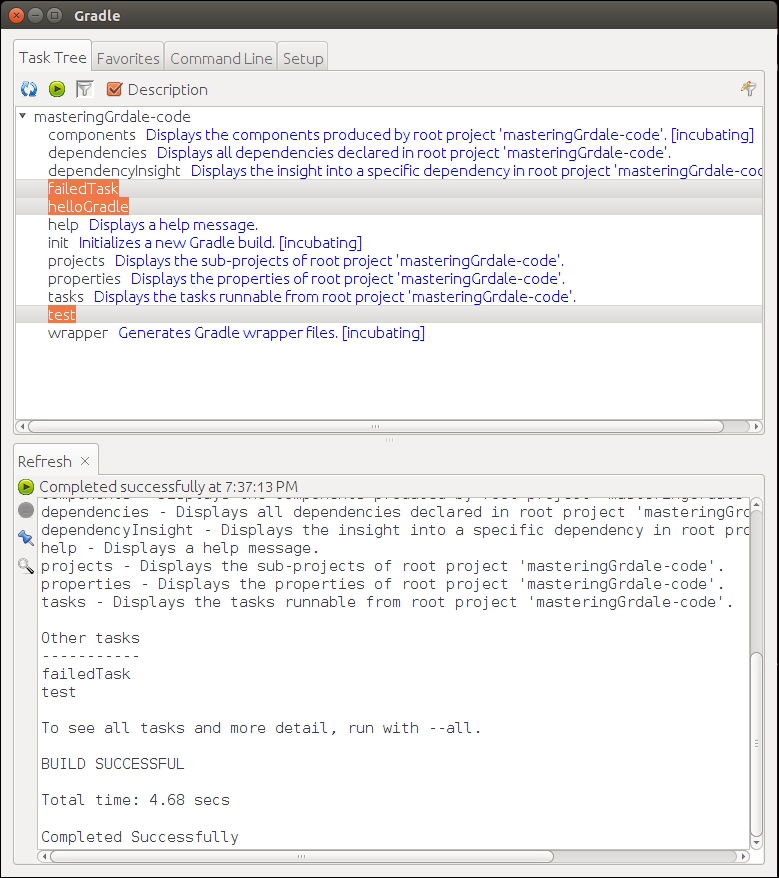Collapse the masteringGrdale-code tree node

(x=22, y=116)
